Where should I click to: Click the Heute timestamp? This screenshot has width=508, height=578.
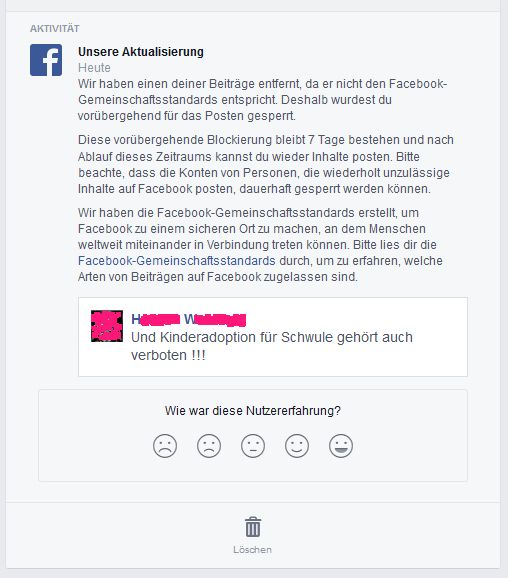(x=94, y=68)
